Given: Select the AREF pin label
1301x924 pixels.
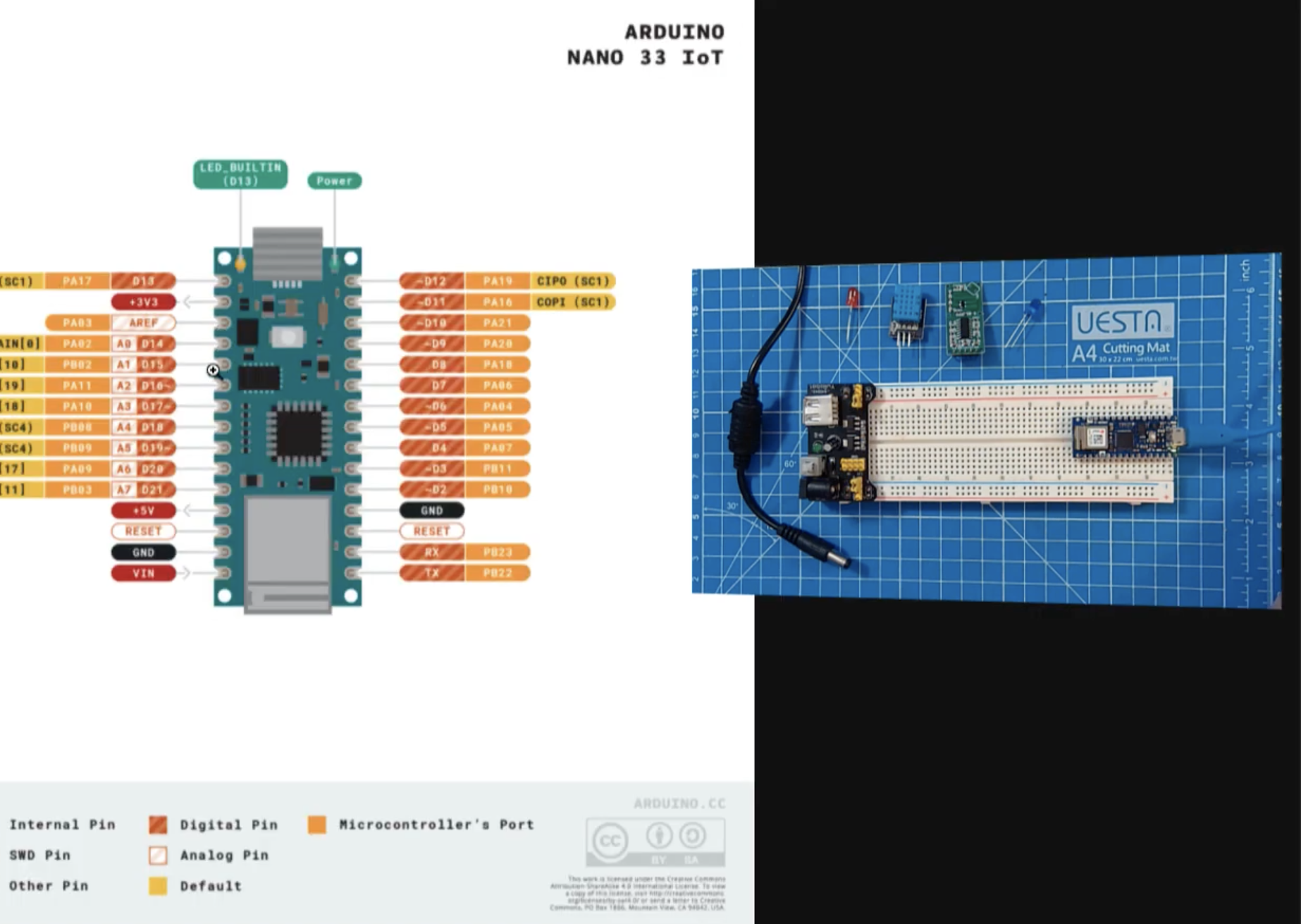Looking at the screenshot, I should pyautogui.click(x=143, y=322).
